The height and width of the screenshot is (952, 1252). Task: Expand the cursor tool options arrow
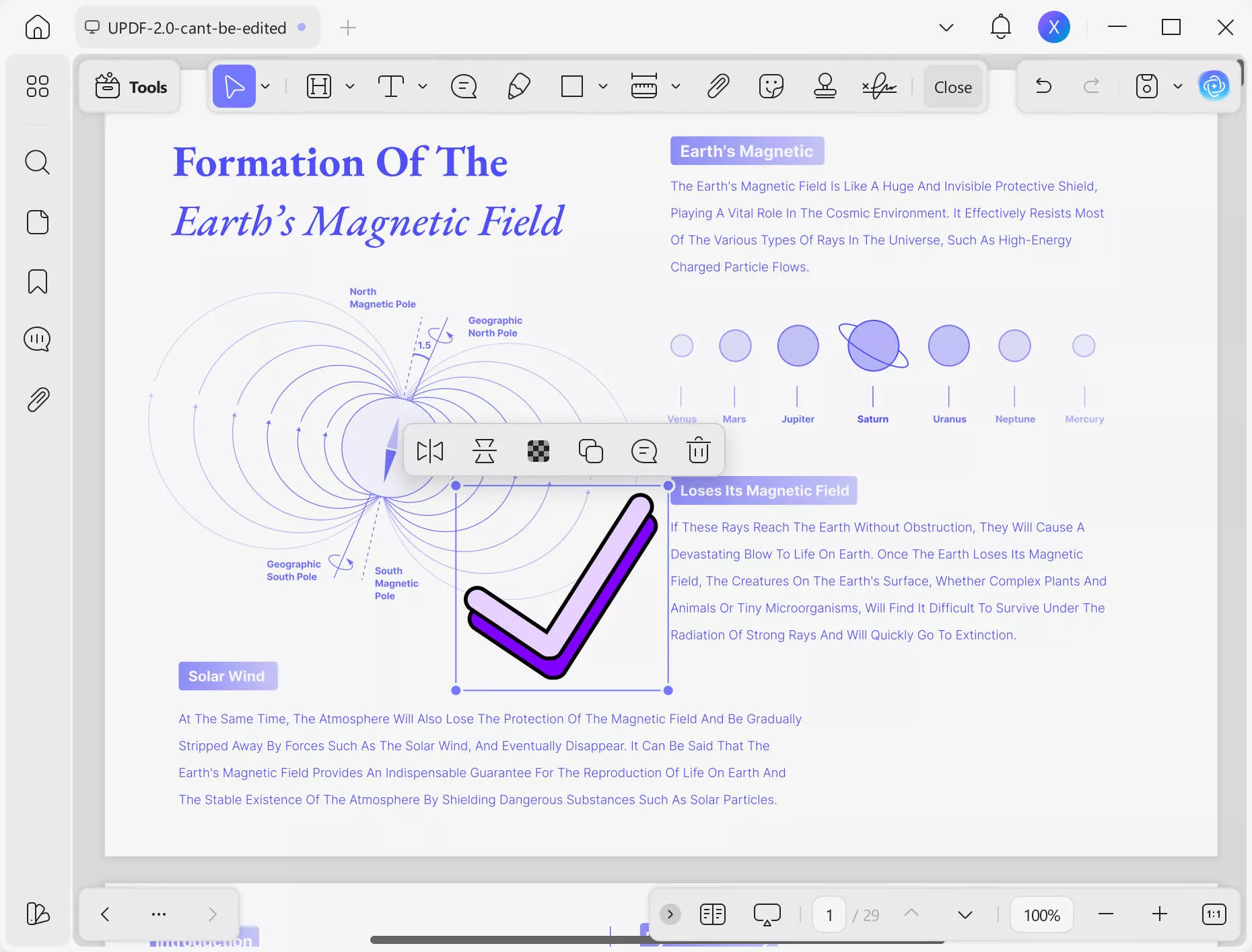pyautogui.click(x=266, y=86)
